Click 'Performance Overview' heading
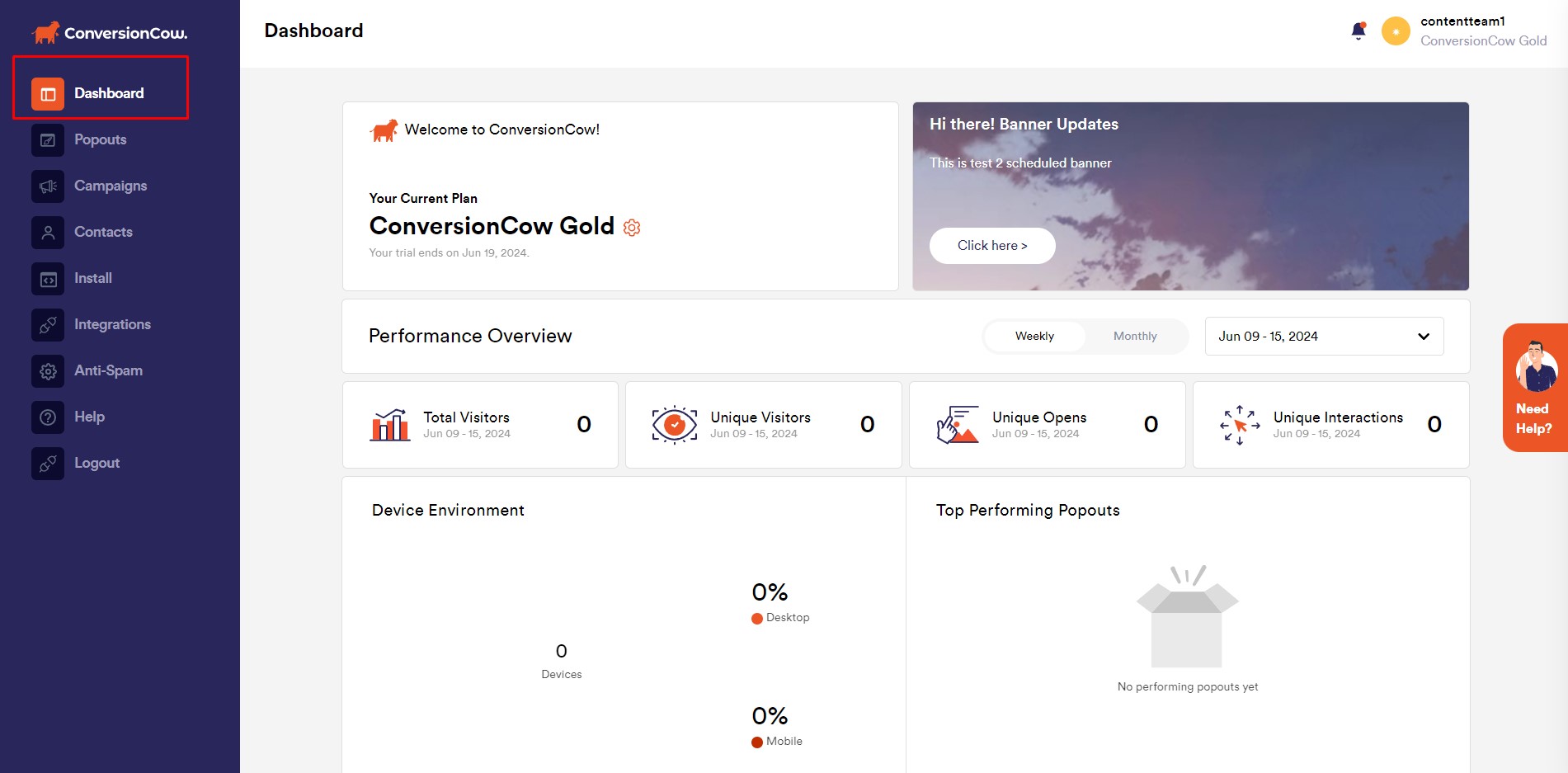 (x=470, y=337)
